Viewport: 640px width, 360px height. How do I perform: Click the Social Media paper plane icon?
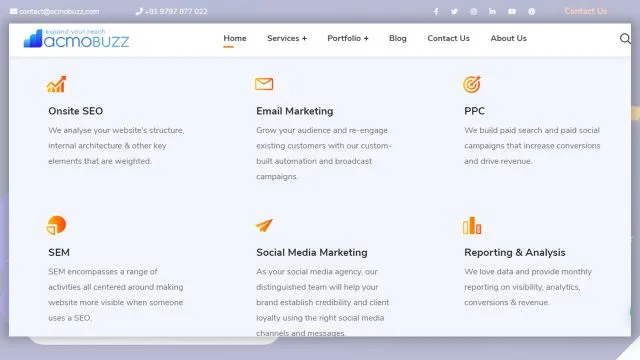[264, 225]
